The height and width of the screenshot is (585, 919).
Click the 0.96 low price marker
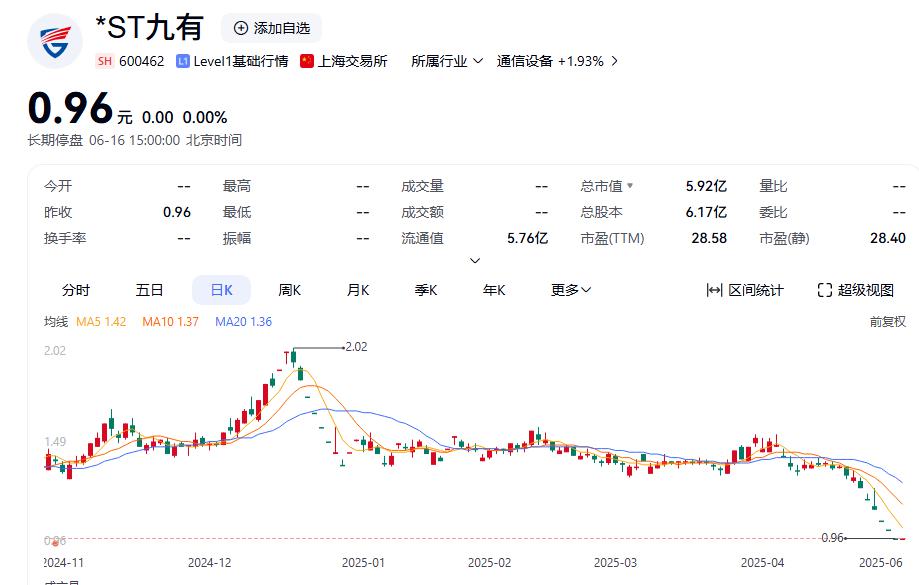pos(832,538)
